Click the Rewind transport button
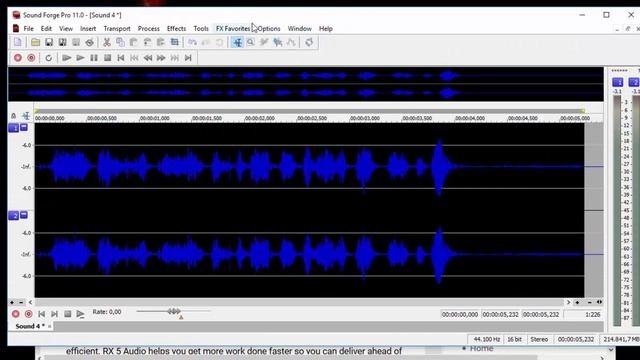This screenshot has width=640, height=360. point(148,58)
